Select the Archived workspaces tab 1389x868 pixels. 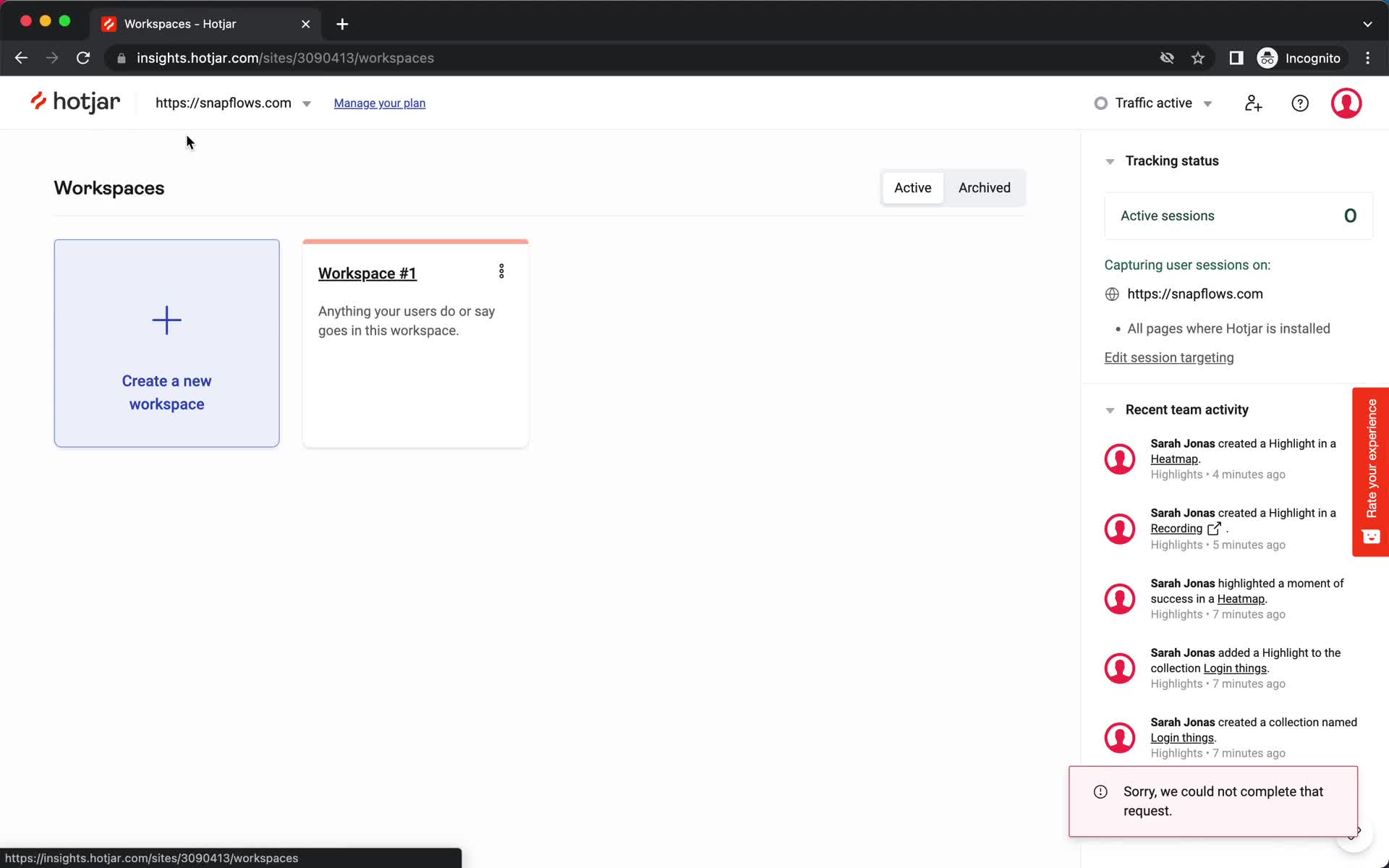coord(984,188)
